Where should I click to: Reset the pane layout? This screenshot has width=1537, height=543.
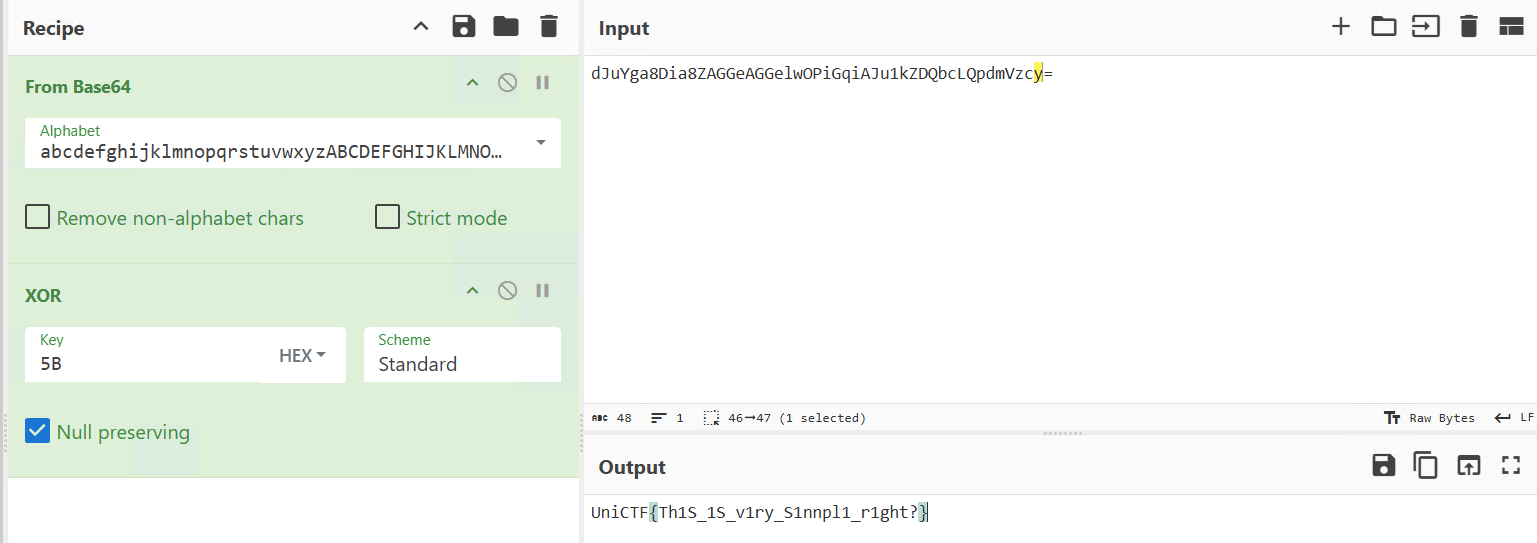1510,27
